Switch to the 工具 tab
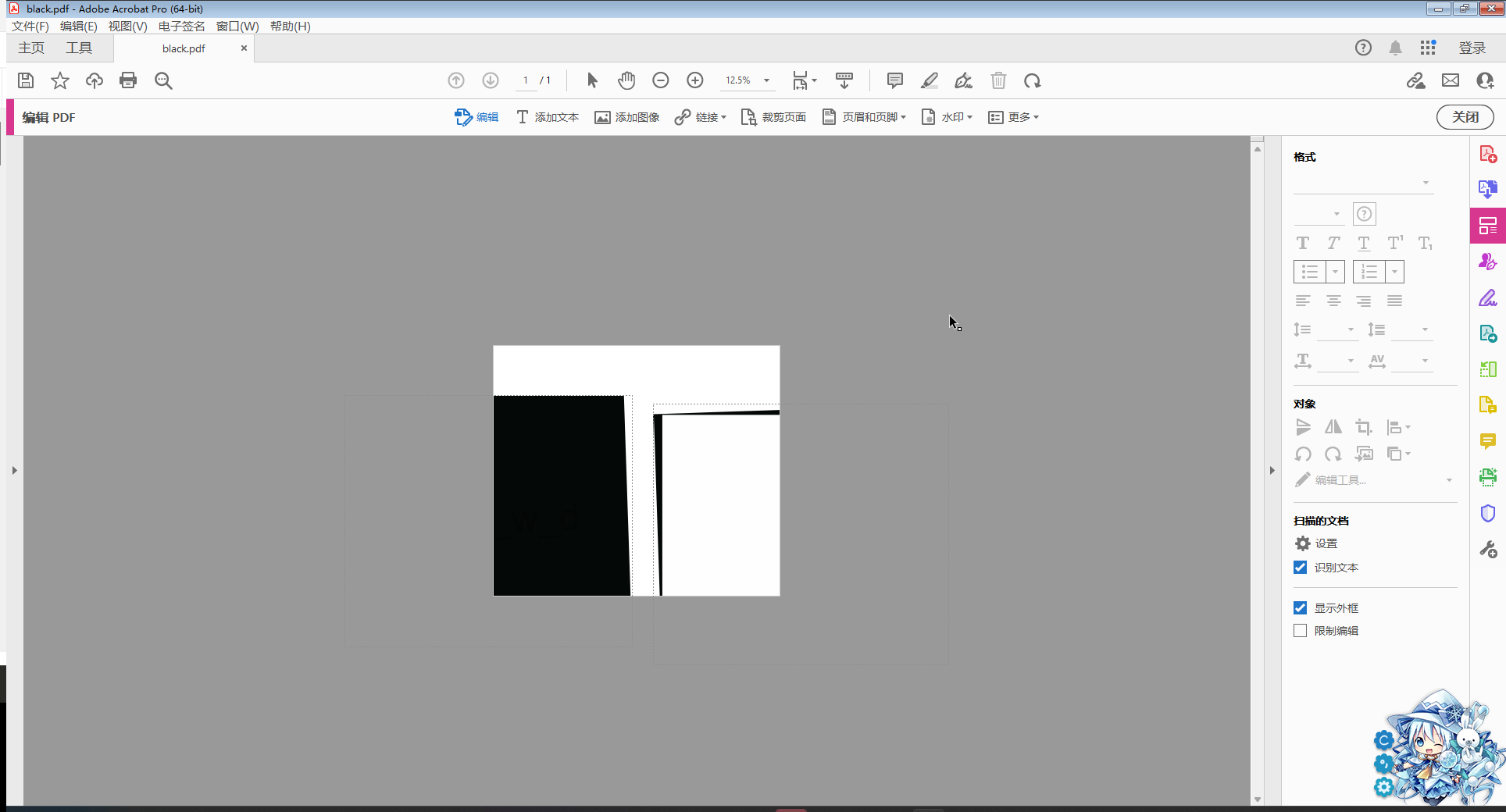The image size is (1506, 812). (x=79, y=48)
